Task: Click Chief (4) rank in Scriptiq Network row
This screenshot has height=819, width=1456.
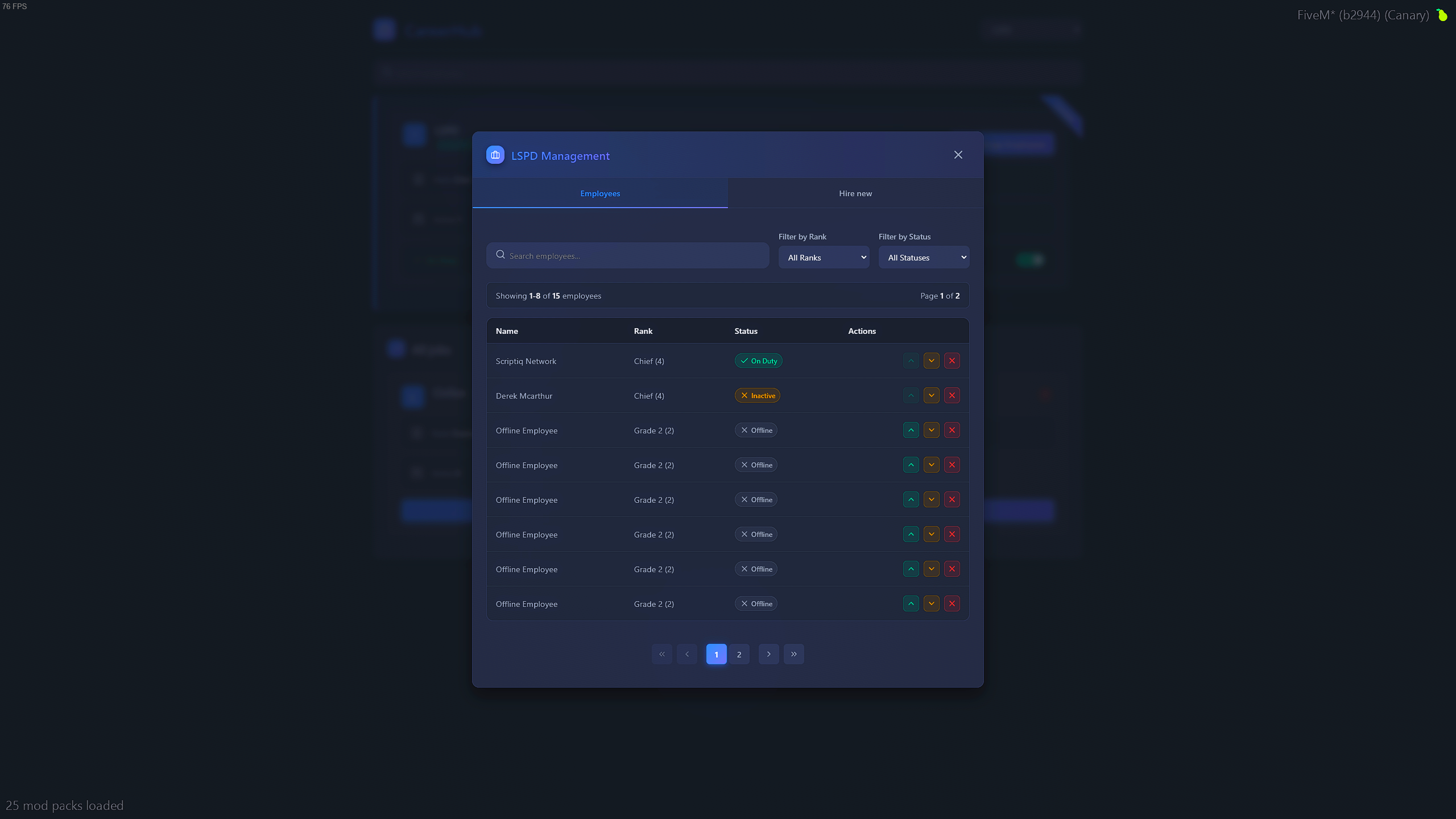Action: coord(649,361)
